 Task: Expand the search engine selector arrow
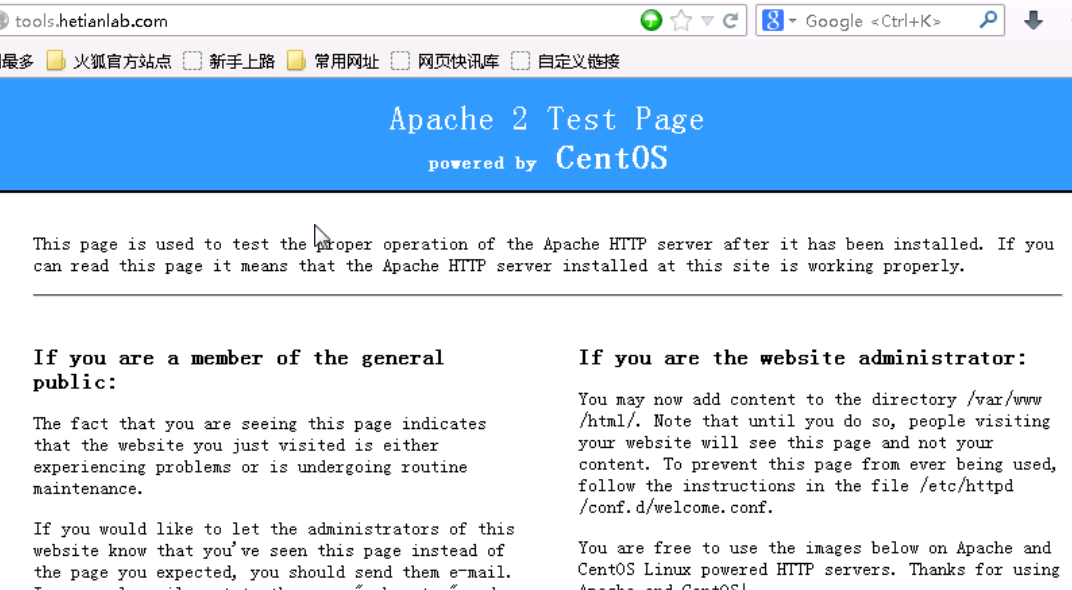click(x=792, y=21)
